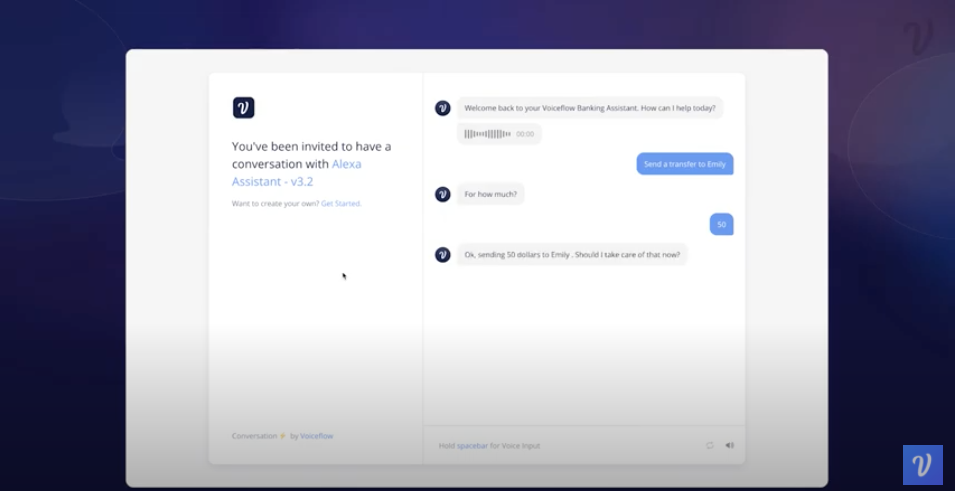Select the 'Send a transfer to Emily' bubble
955x491 pixels.
[x=685, y=164]
